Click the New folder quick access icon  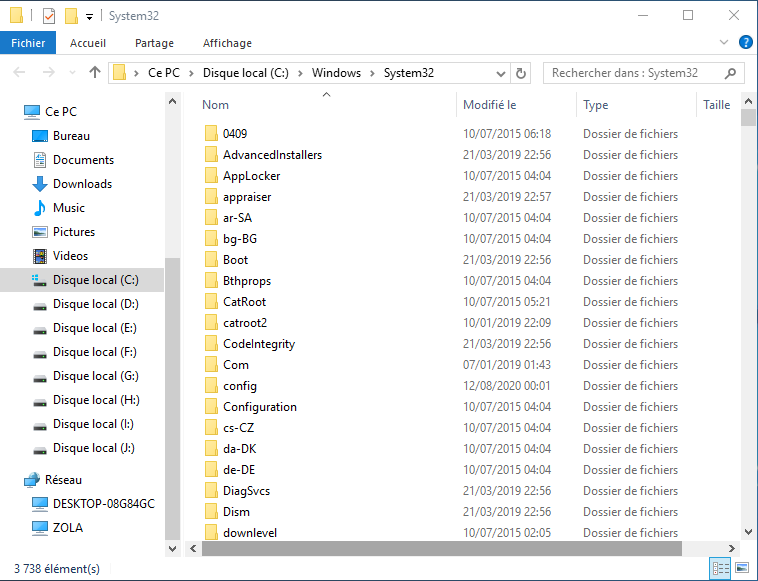72,16
